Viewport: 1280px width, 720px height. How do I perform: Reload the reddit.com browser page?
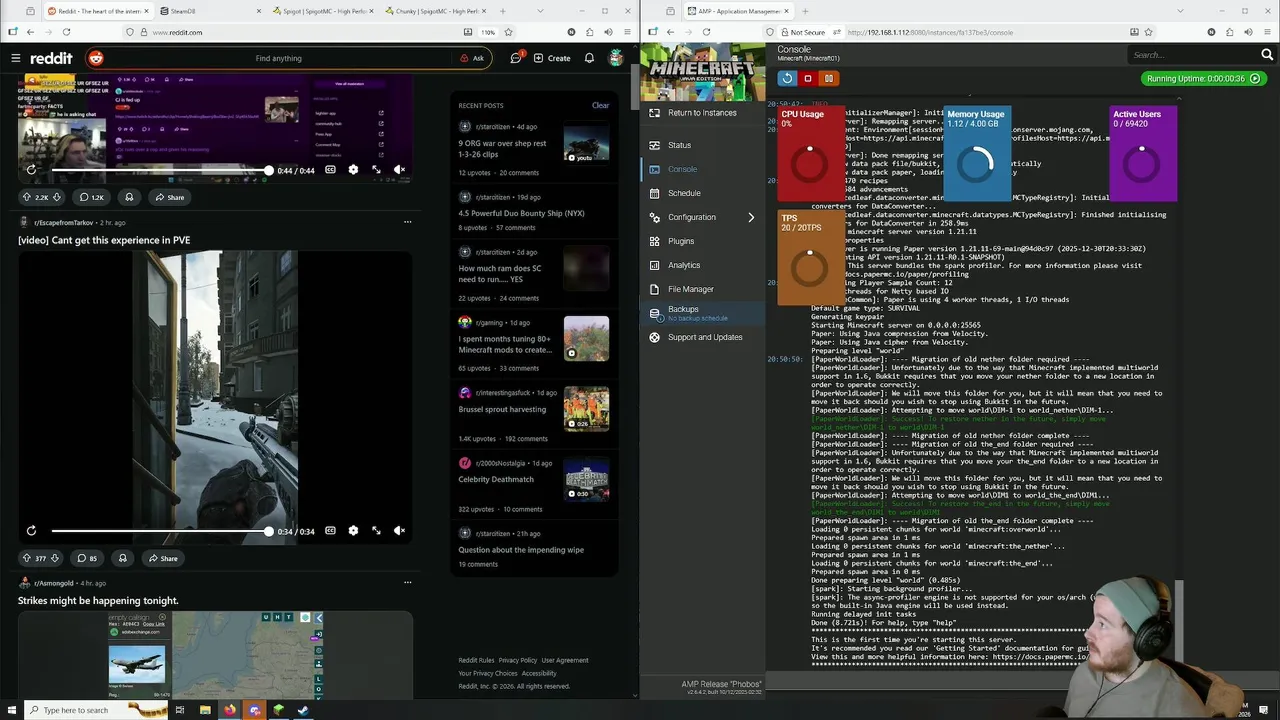click(67, 32)
